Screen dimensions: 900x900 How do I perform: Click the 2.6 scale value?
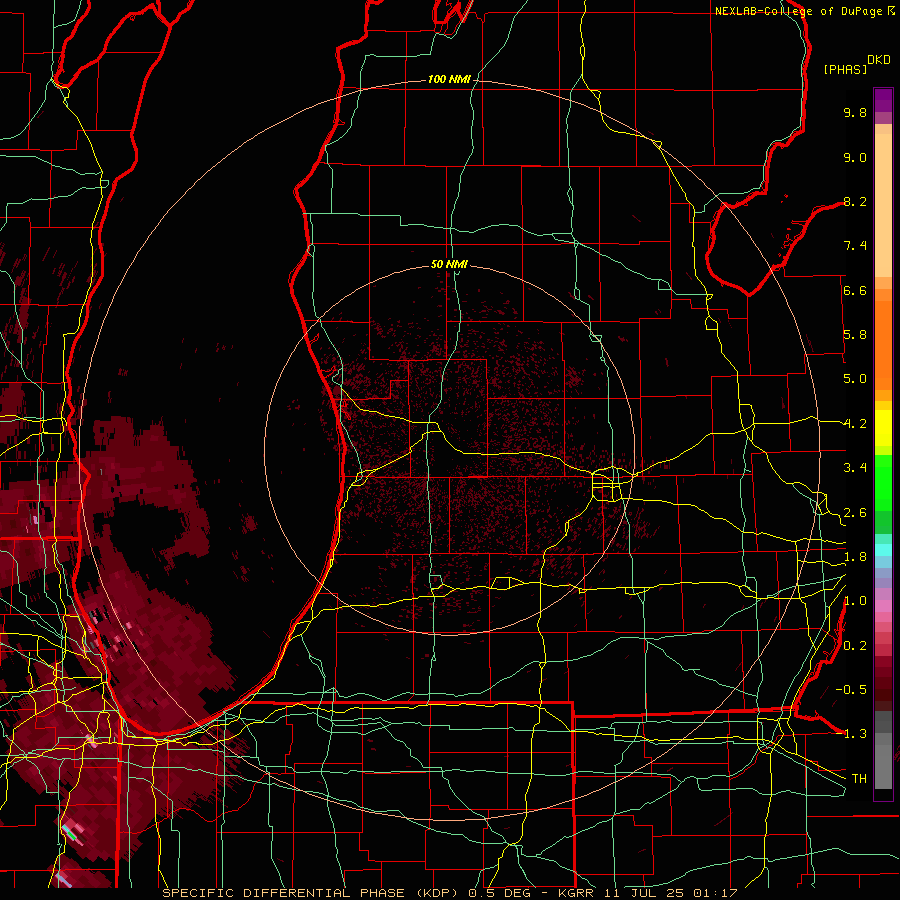point(855,513)
